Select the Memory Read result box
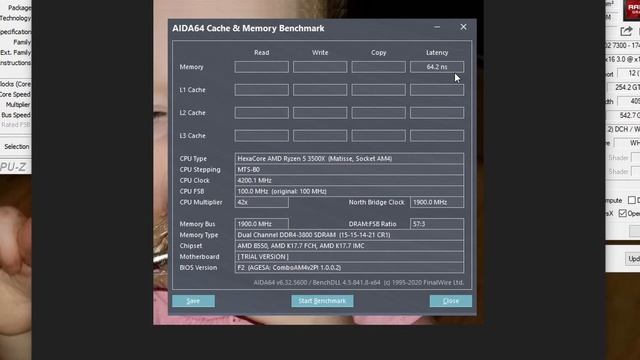 pos(262,67)
